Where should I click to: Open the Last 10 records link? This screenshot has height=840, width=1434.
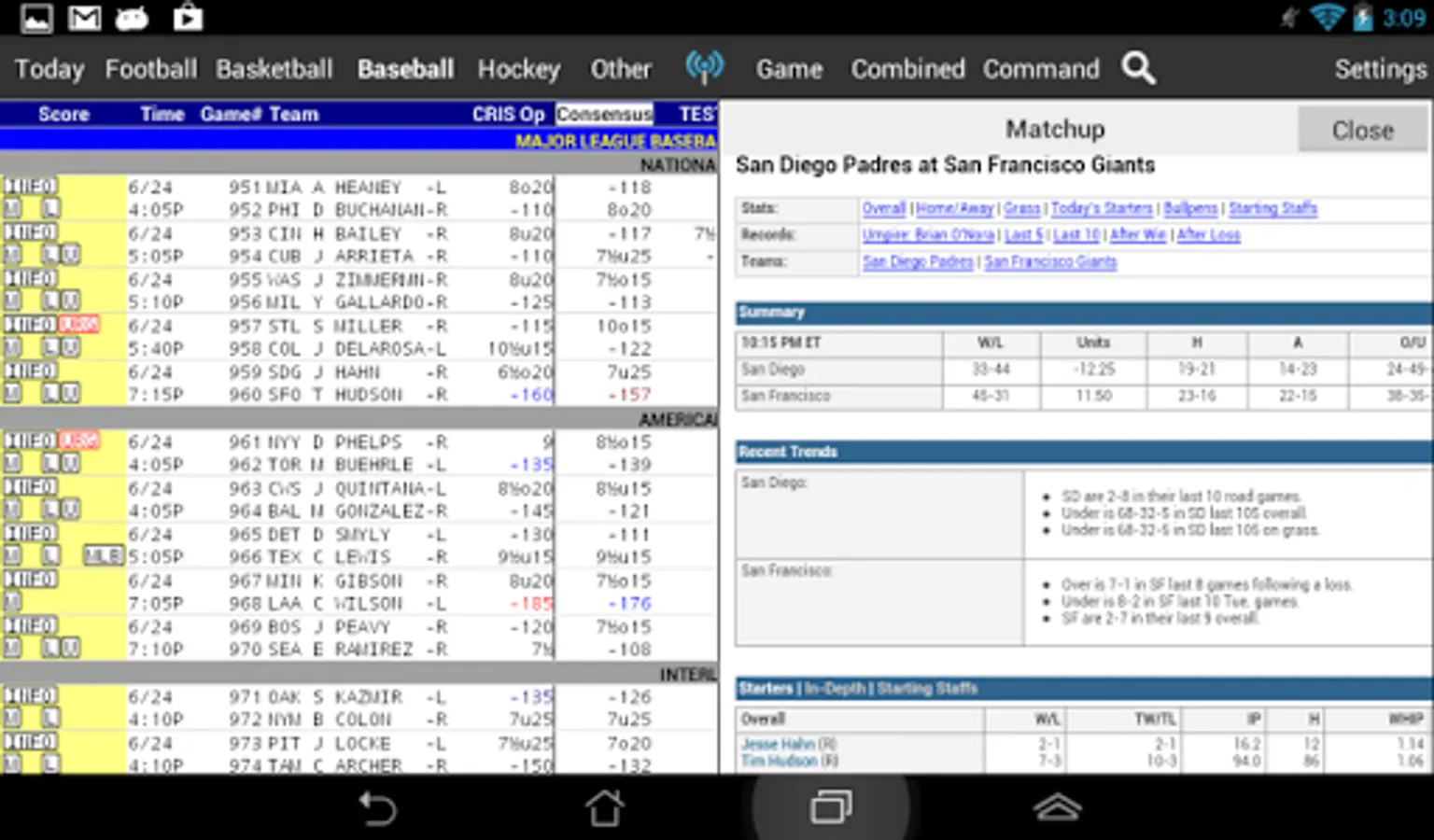[x=1076, y=234]
